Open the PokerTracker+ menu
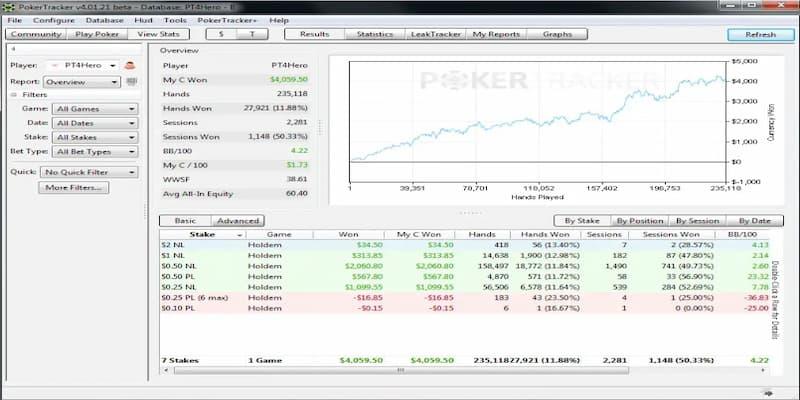The width and height of the screenshot is (800, 400). 228,20
